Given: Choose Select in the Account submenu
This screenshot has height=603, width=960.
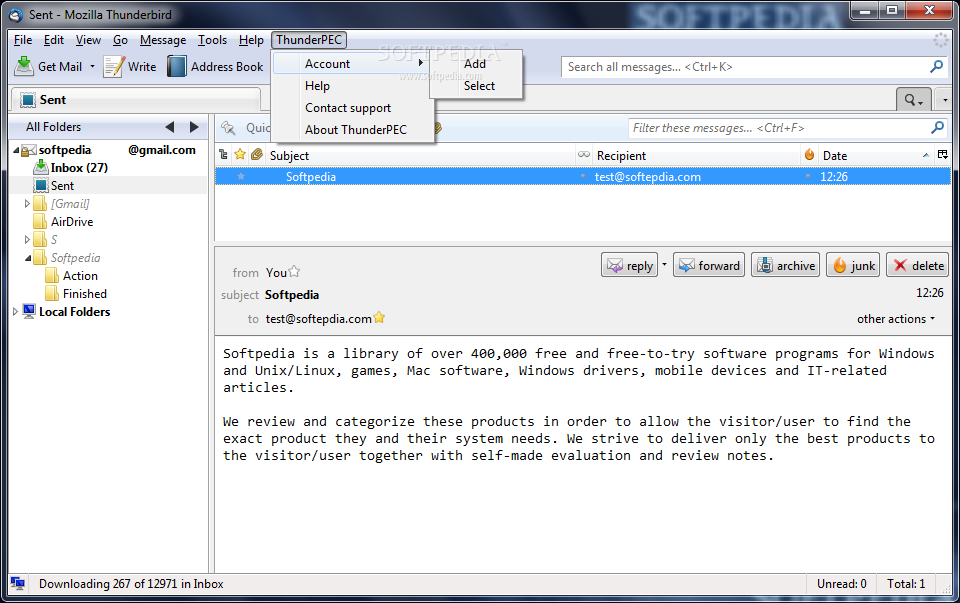Looking at the screenshot, I should click(479, 86).
